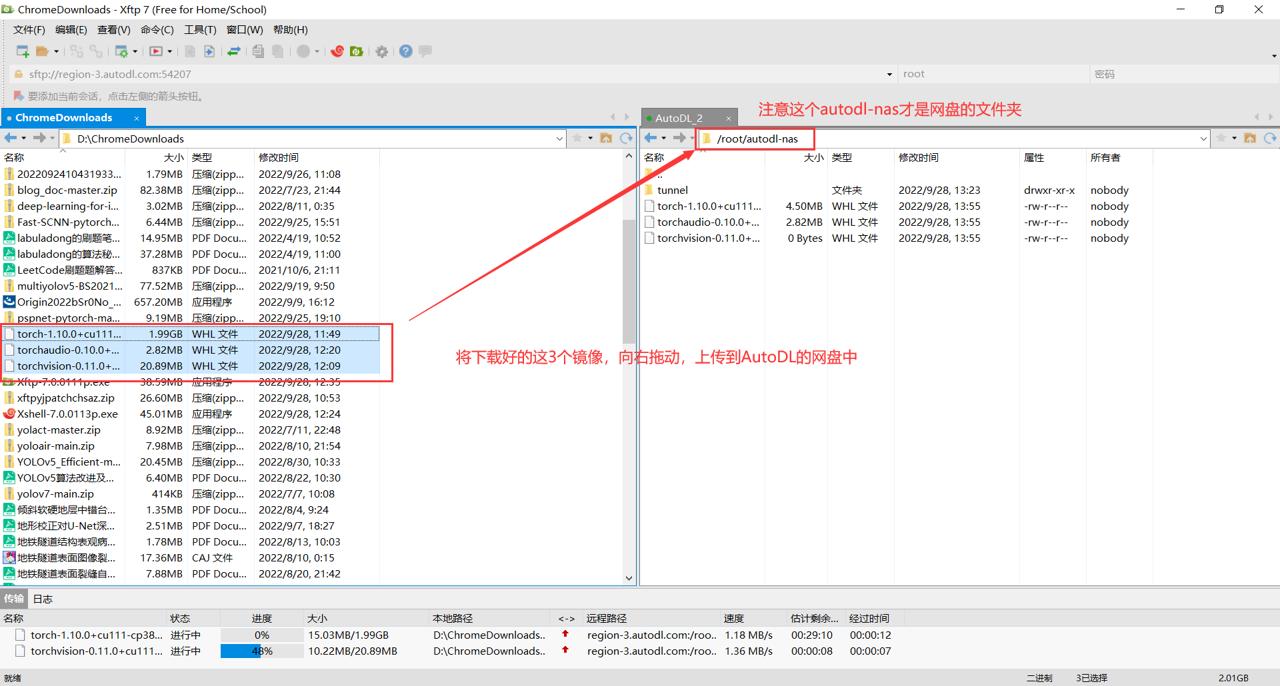Launch Xshell via the red swirl icon

point(337,51)
